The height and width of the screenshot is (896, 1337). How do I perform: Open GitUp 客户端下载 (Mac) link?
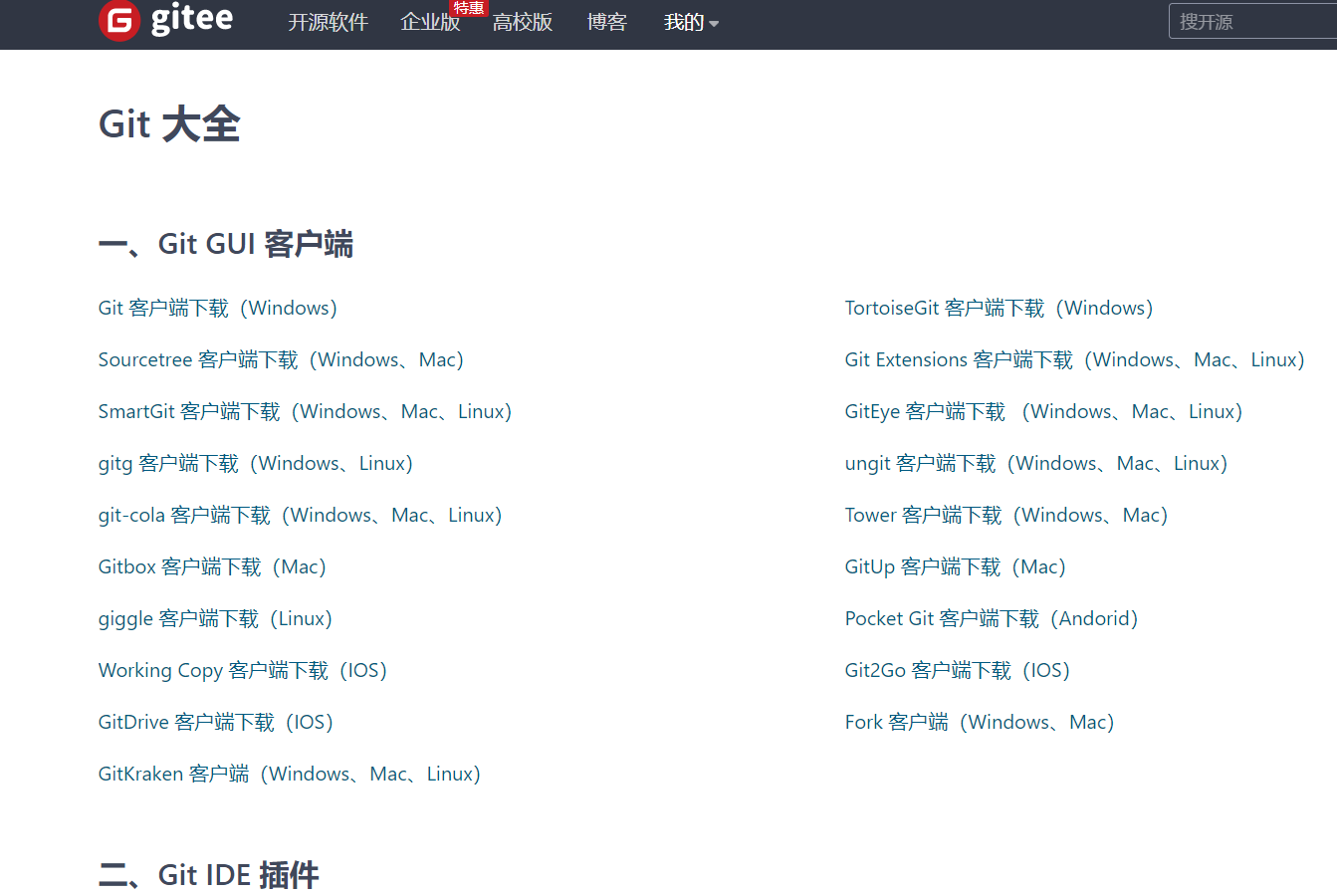(x=956, y=567)
